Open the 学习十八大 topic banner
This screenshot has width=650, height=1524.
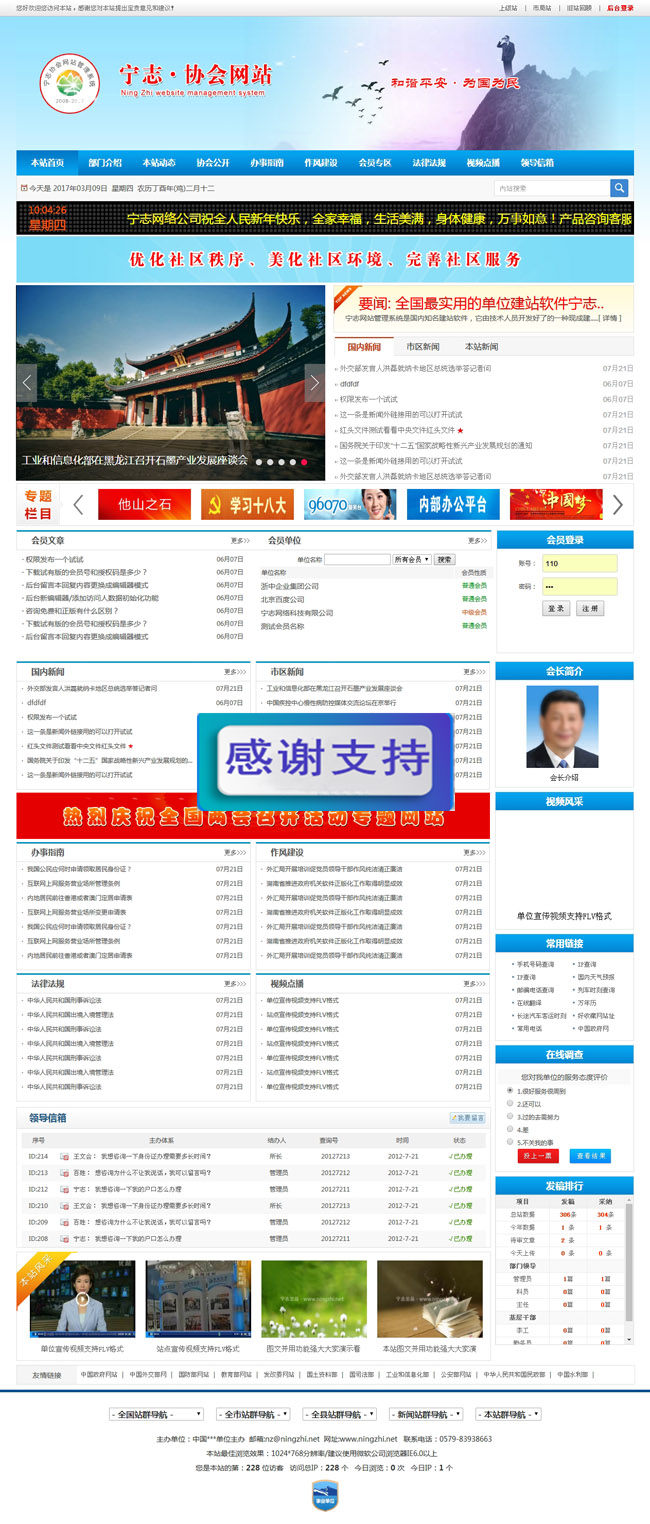(247, 504)
